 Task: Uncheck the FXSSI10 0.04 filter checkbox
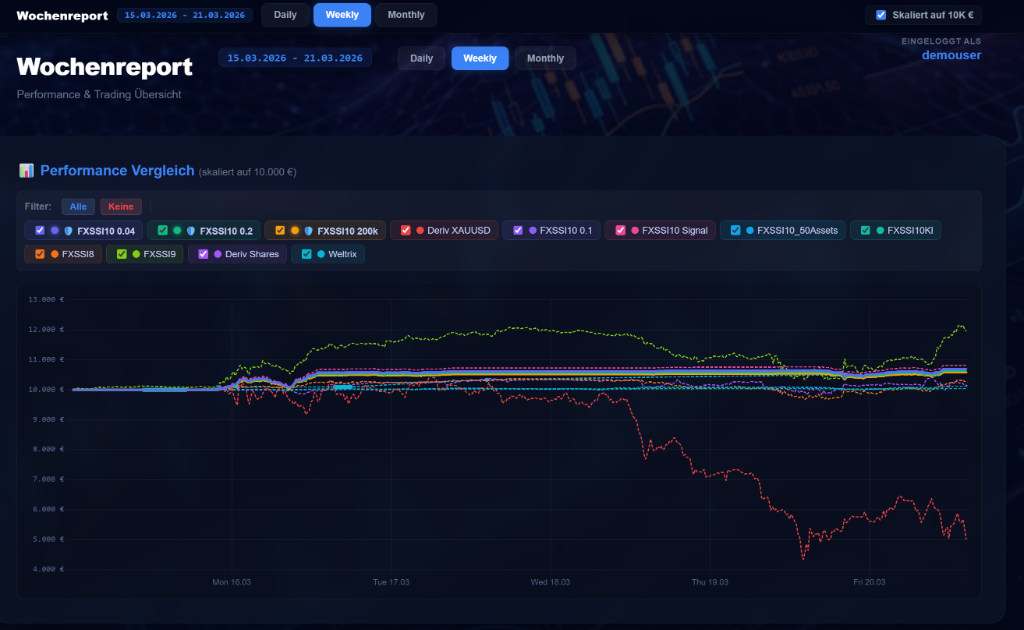[x=40, y=229]
